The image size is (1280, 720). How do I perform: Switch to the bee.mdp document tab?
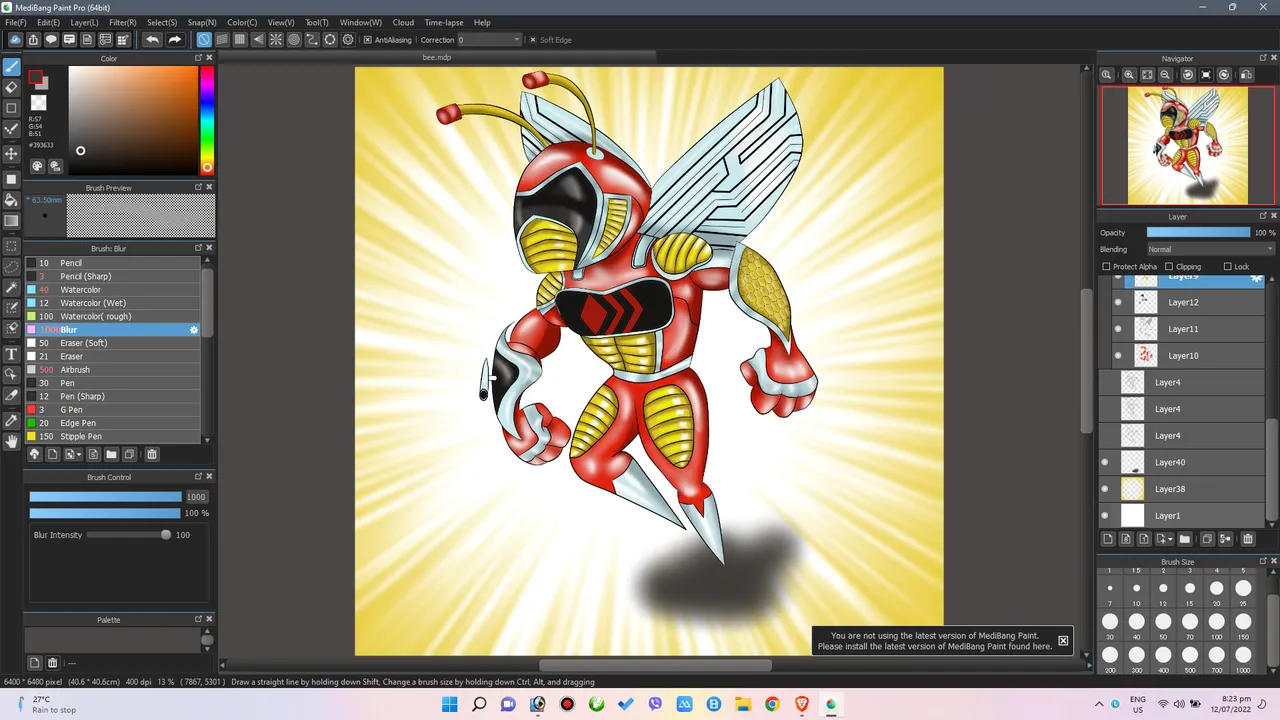[437, 58]
